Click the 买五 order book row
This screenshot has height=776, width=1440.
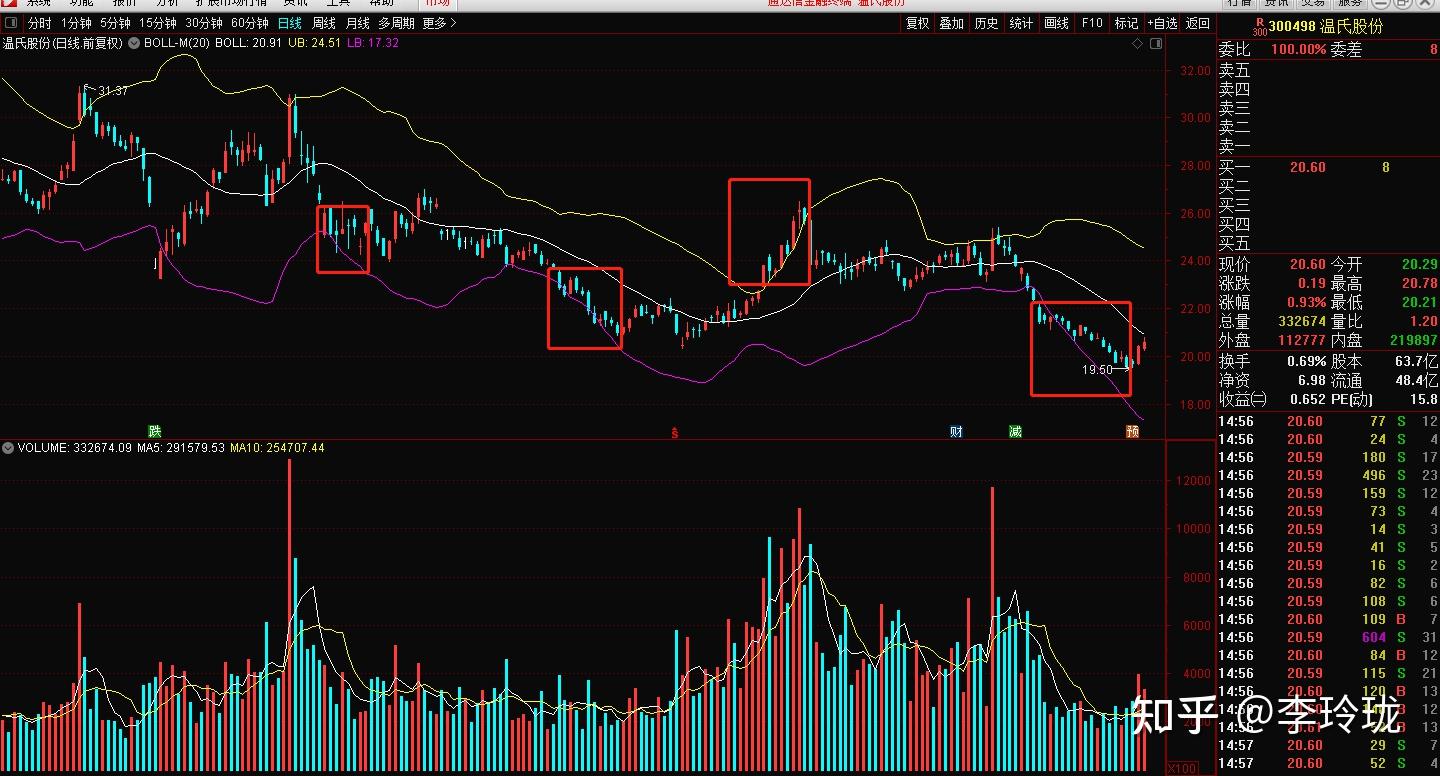[1328, 243]
